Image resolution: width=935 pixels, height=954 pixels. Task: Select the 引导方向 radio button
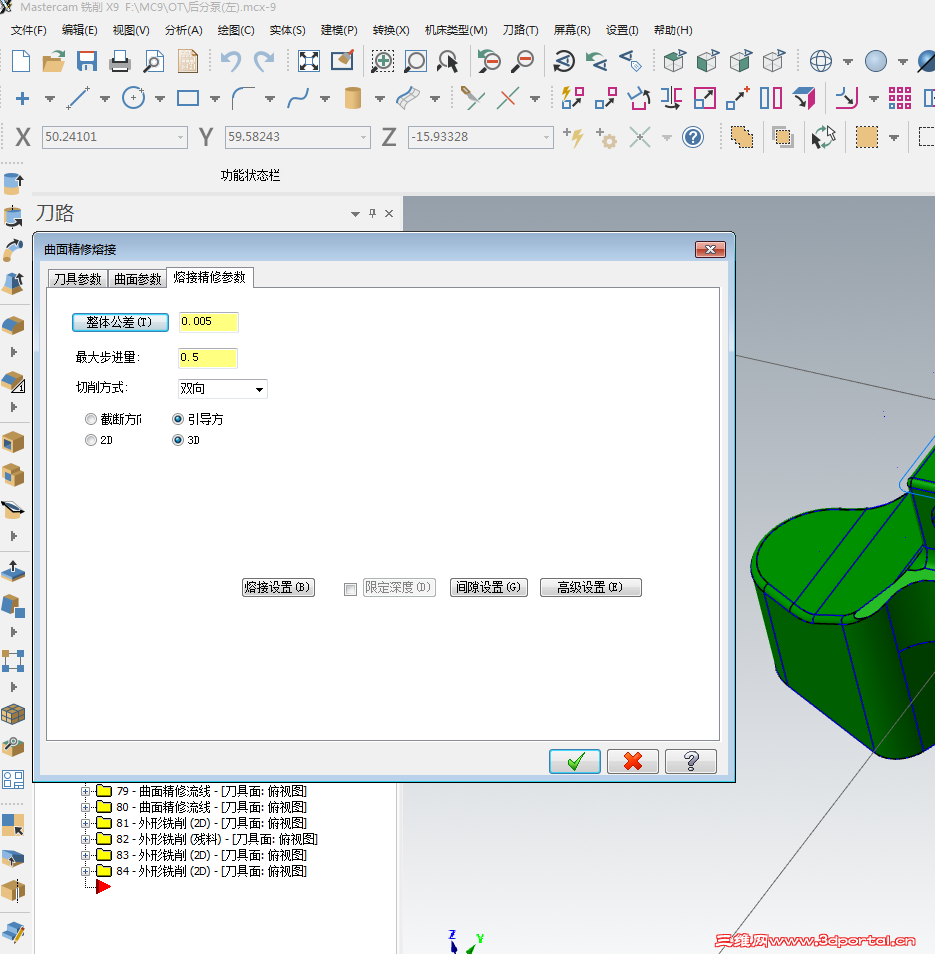(178, 419)
